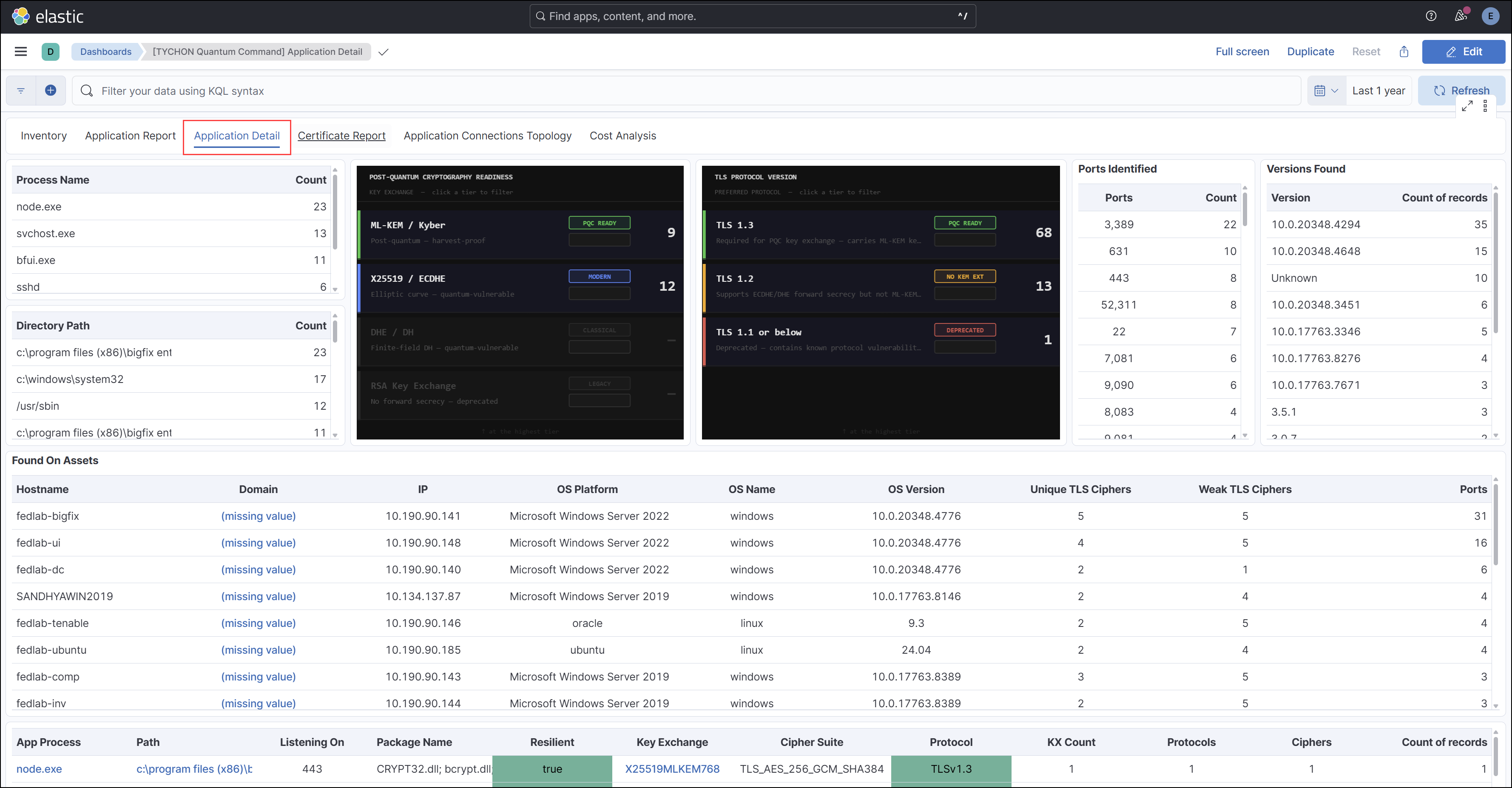Open the main navigation hamburger menu
This screenshot has width=1512, height=788.
pos(20,51)
